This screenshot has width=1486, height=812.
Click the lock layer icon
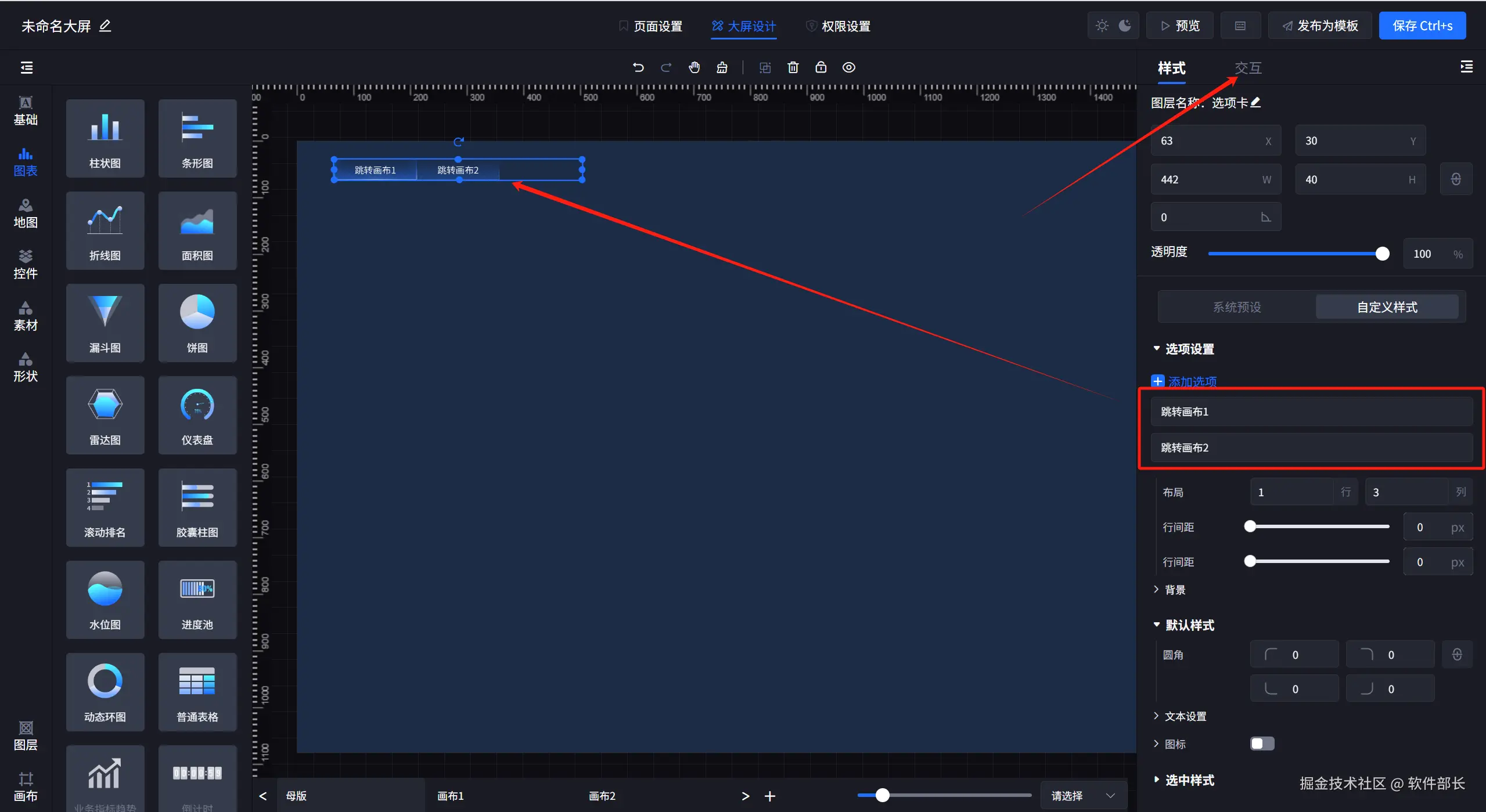tap(821, 67)
